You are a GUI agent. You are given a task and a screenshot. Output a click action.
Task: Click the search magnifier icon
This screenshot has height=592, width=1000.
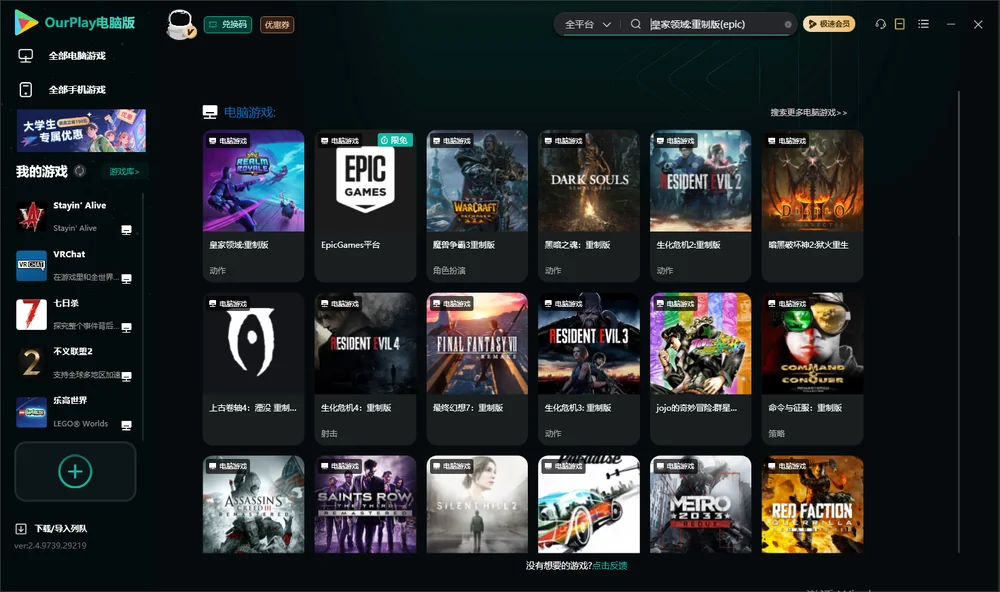pos(636,24)
